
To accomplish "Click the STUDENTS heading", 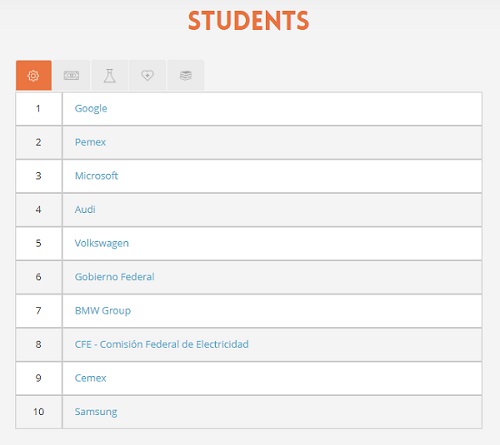I will click(x=249, y=21).
